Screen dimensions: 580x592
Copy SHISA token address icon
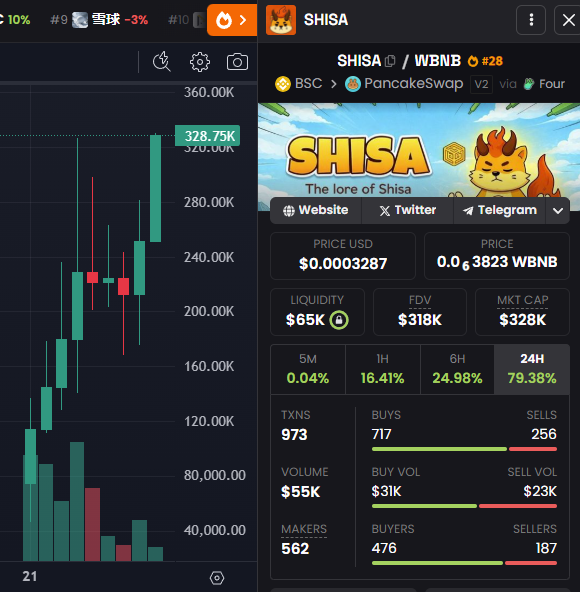(390, 61)
